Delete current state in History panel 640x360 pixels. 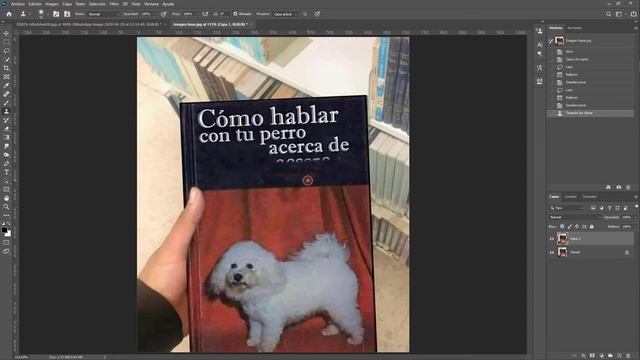[628, 187]
